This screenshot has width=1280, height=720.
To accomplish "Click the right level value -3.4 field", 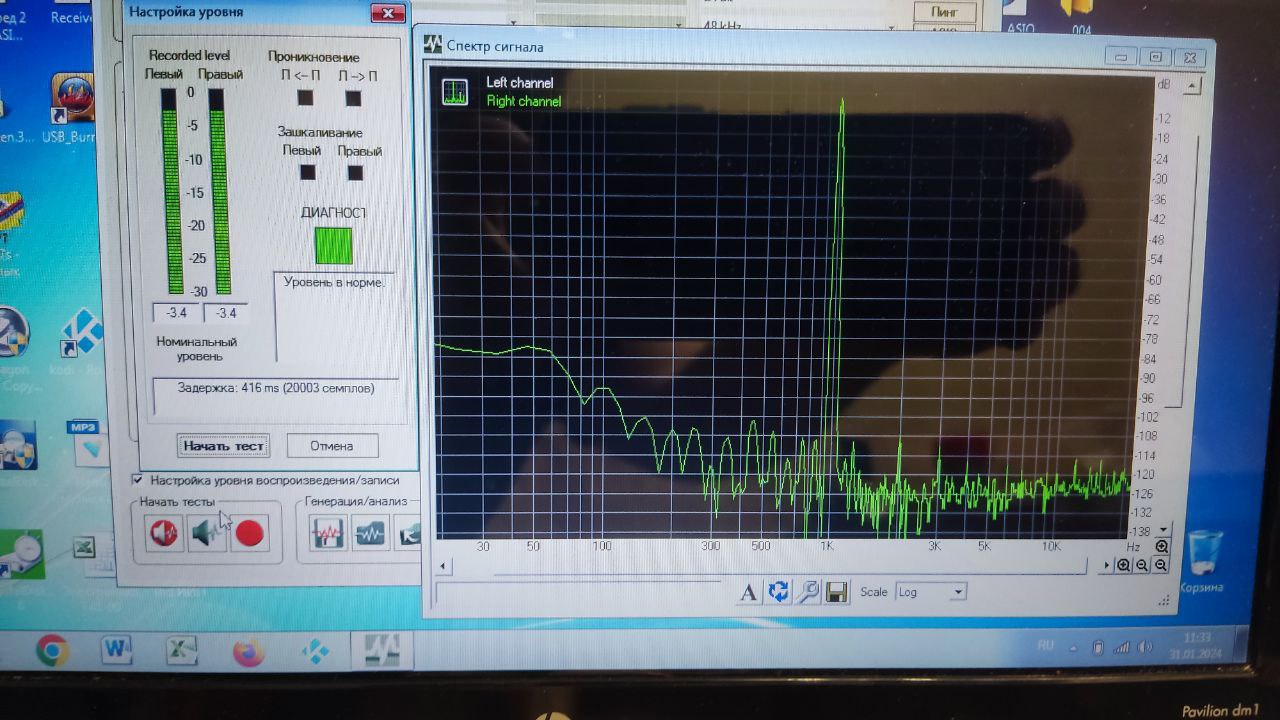I will 226,313.
